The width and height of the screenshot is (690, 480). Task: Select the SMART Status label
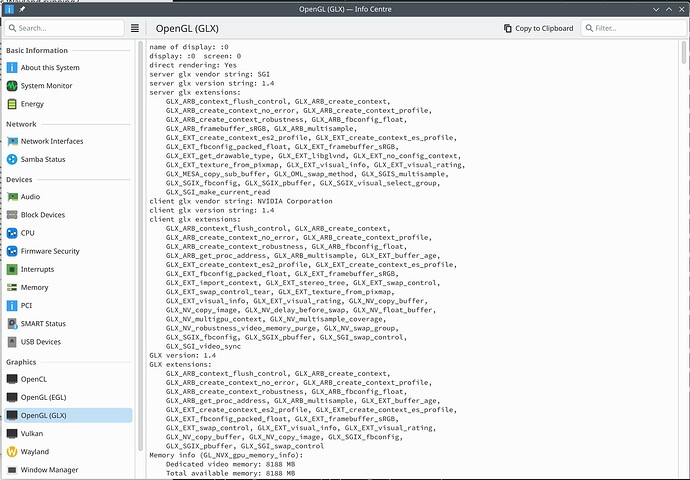43,324
